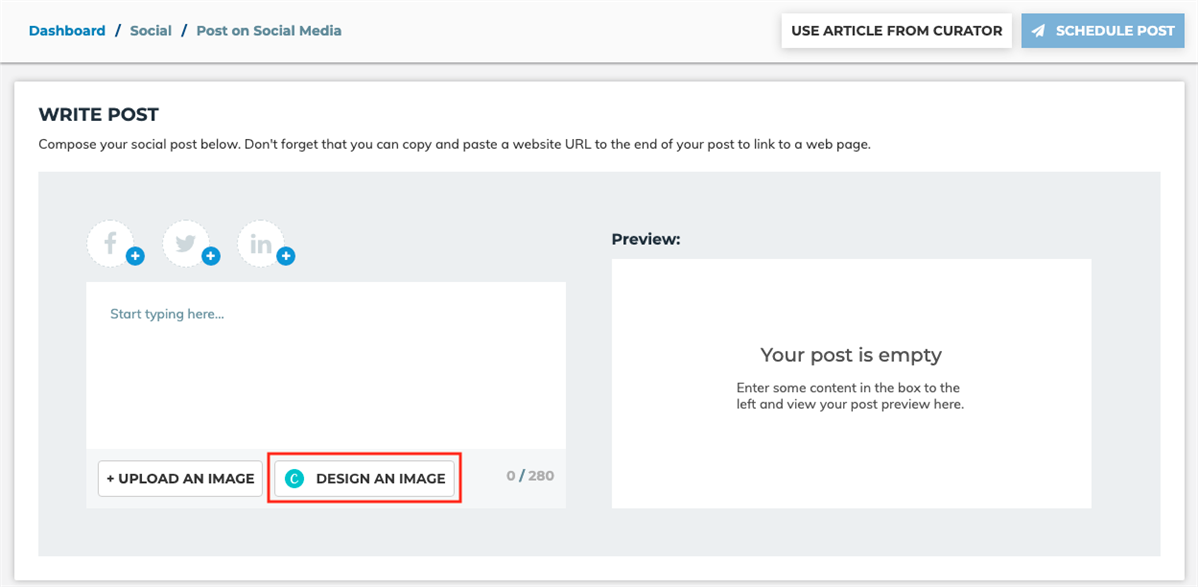This screenshot has width=1198, height=587.
Task: Click the Write Post section heading
Action: point(98,115)
